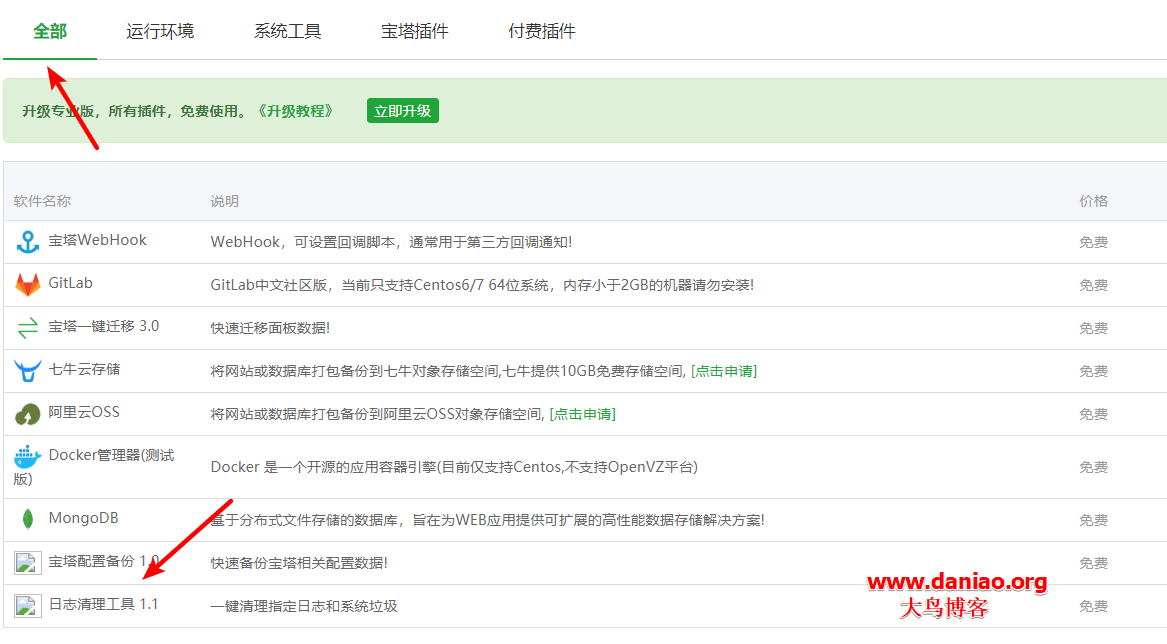This screenshot has height=644, width=1167.
Task: Click the Docker whale icon
Action: click(x=28, y=456)
